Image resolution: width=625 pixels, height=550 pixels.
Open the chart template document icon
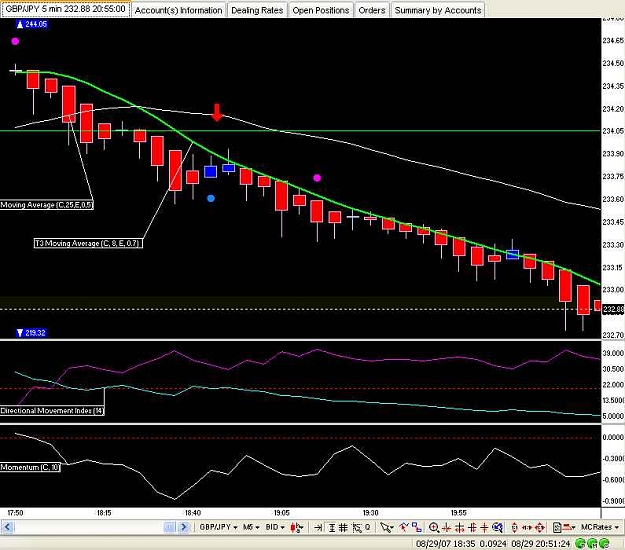(x=557, y=528)
